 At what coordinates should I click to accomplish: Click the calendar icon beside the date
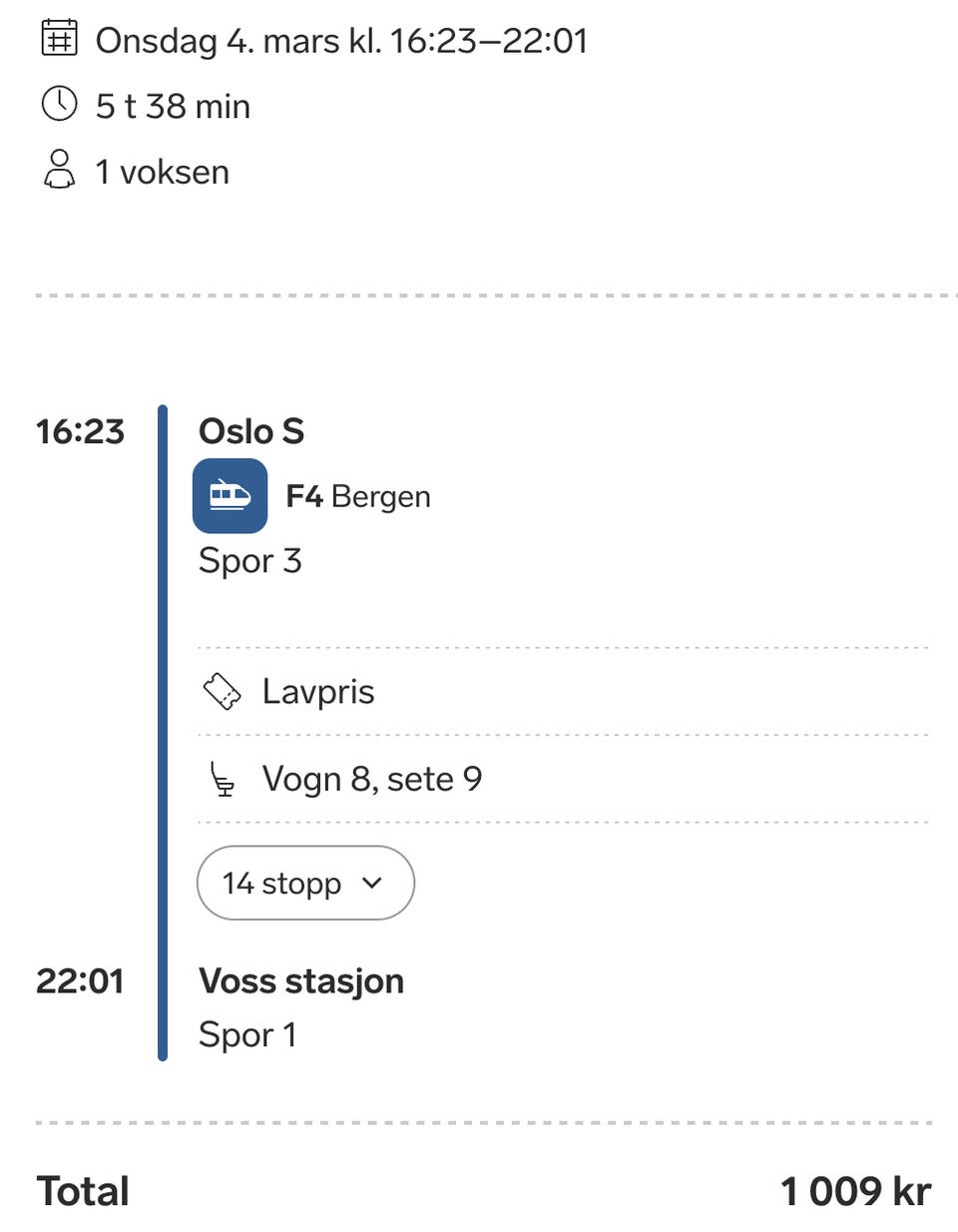59,39
